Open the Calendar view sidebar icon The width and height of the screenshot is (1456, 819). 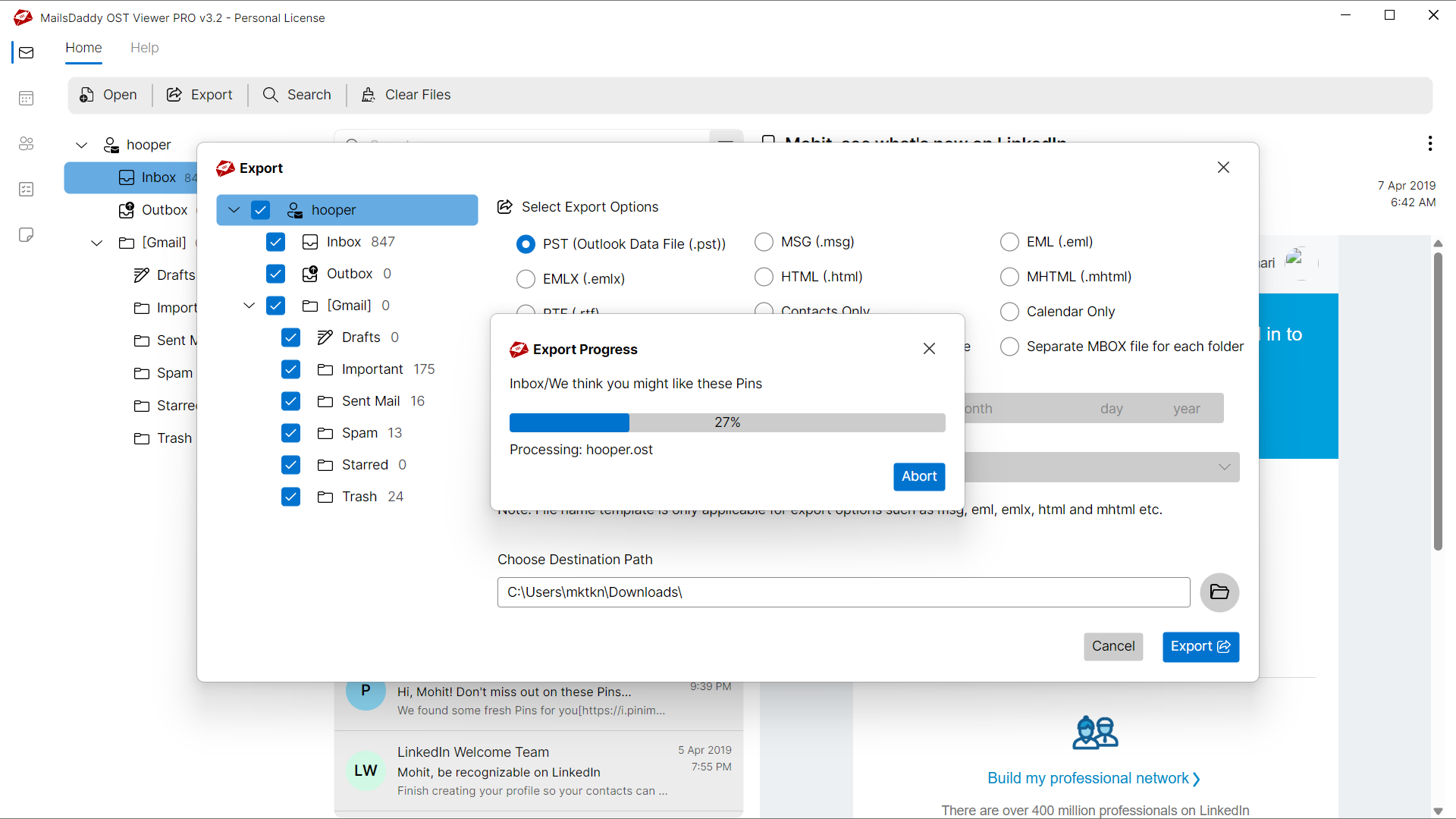click(x=27, y=98)
